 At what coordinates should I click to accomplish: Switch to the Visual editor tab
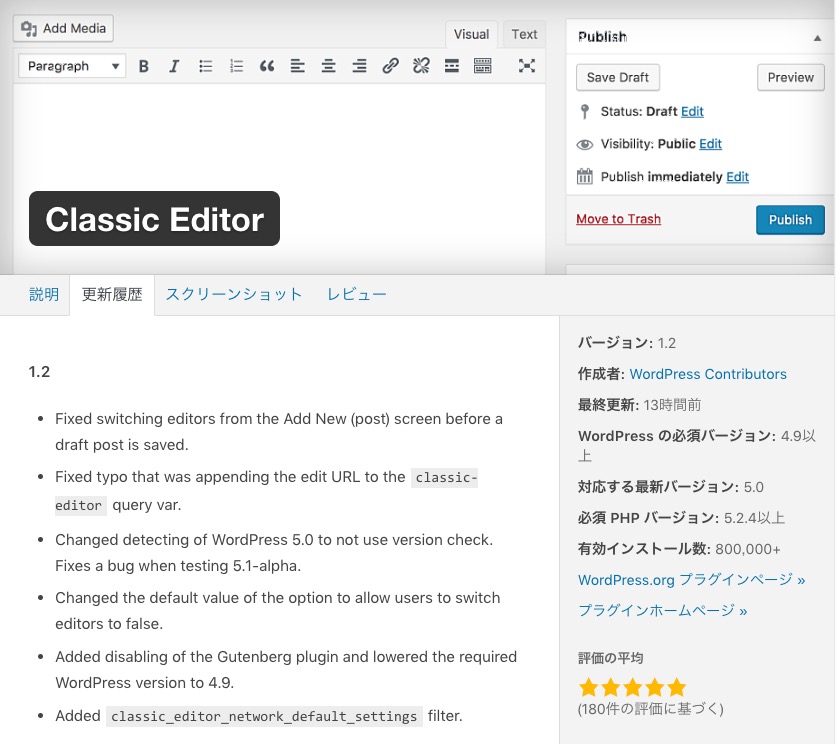[x=471, y=35]
